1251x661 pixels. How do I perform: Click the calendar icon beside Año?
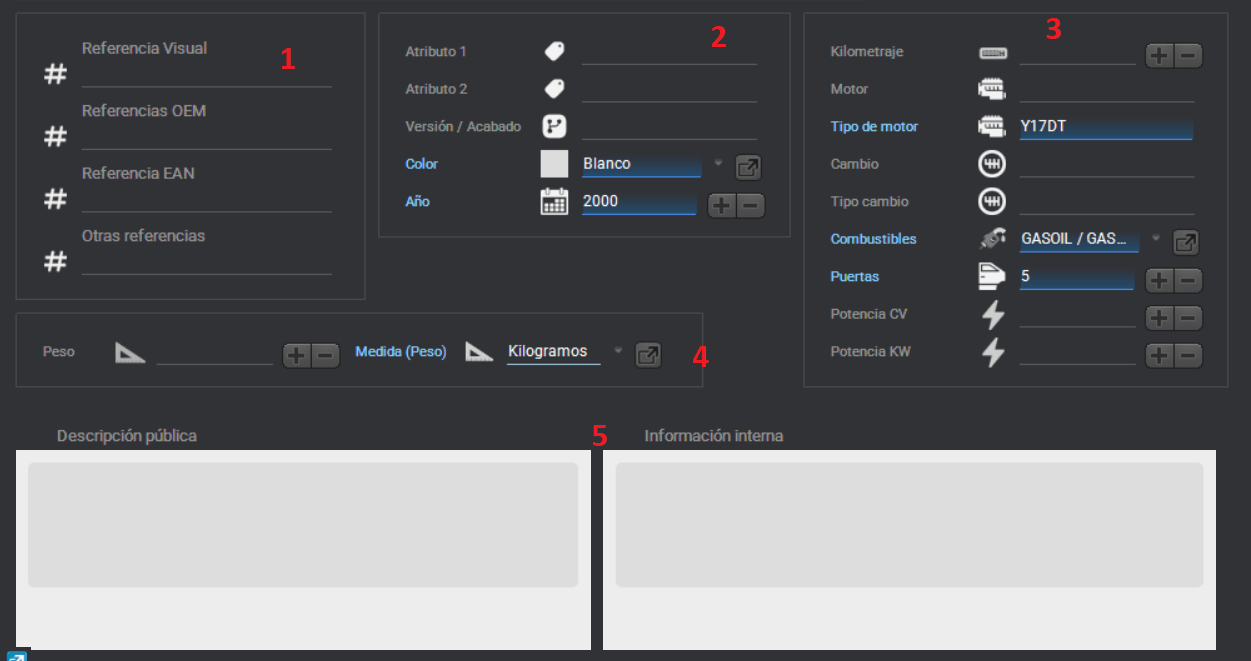(554, 202)
